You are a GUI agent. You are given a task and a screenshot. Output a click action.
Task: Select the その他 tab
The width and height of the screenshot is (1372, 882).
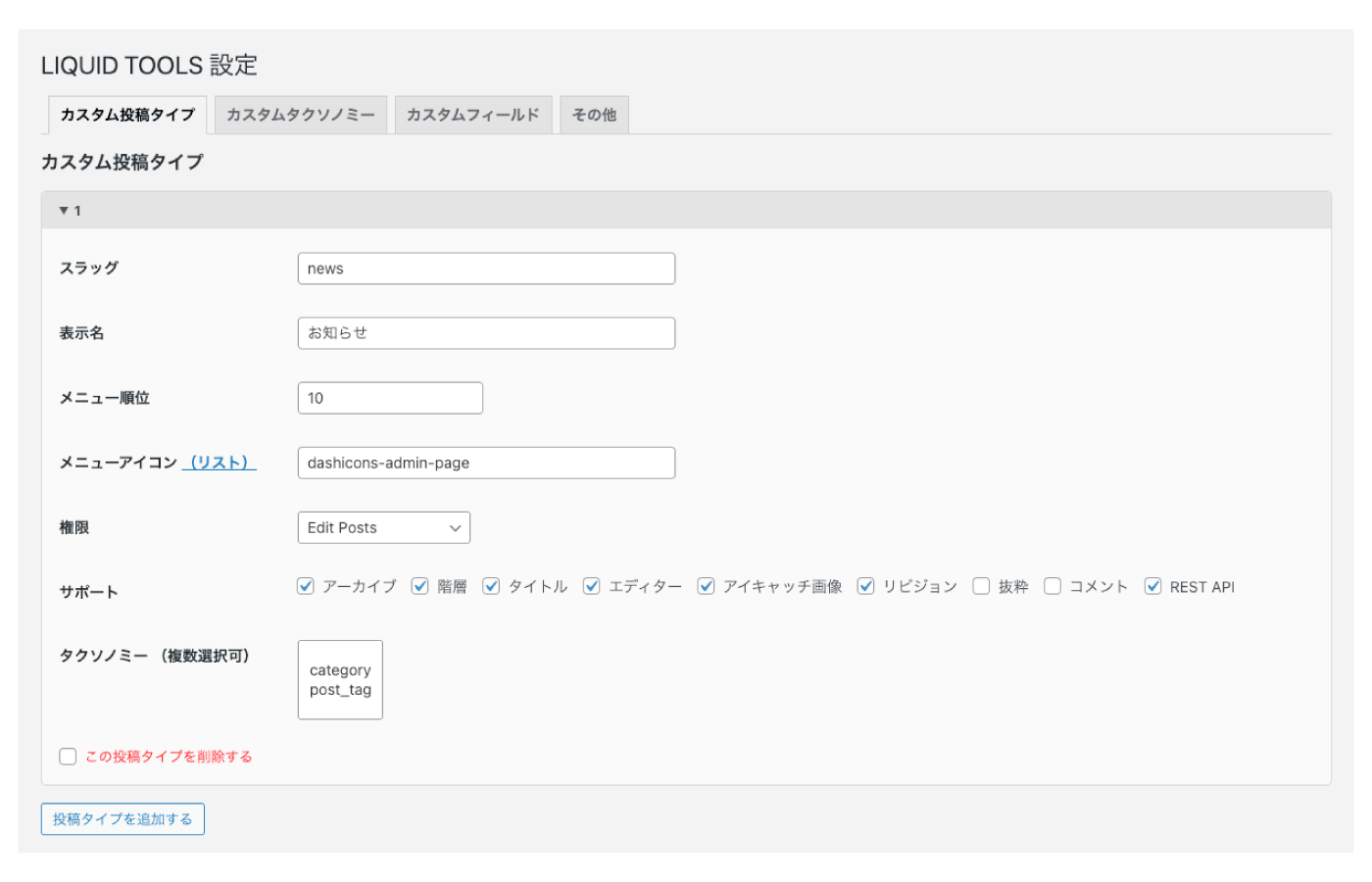594,115
